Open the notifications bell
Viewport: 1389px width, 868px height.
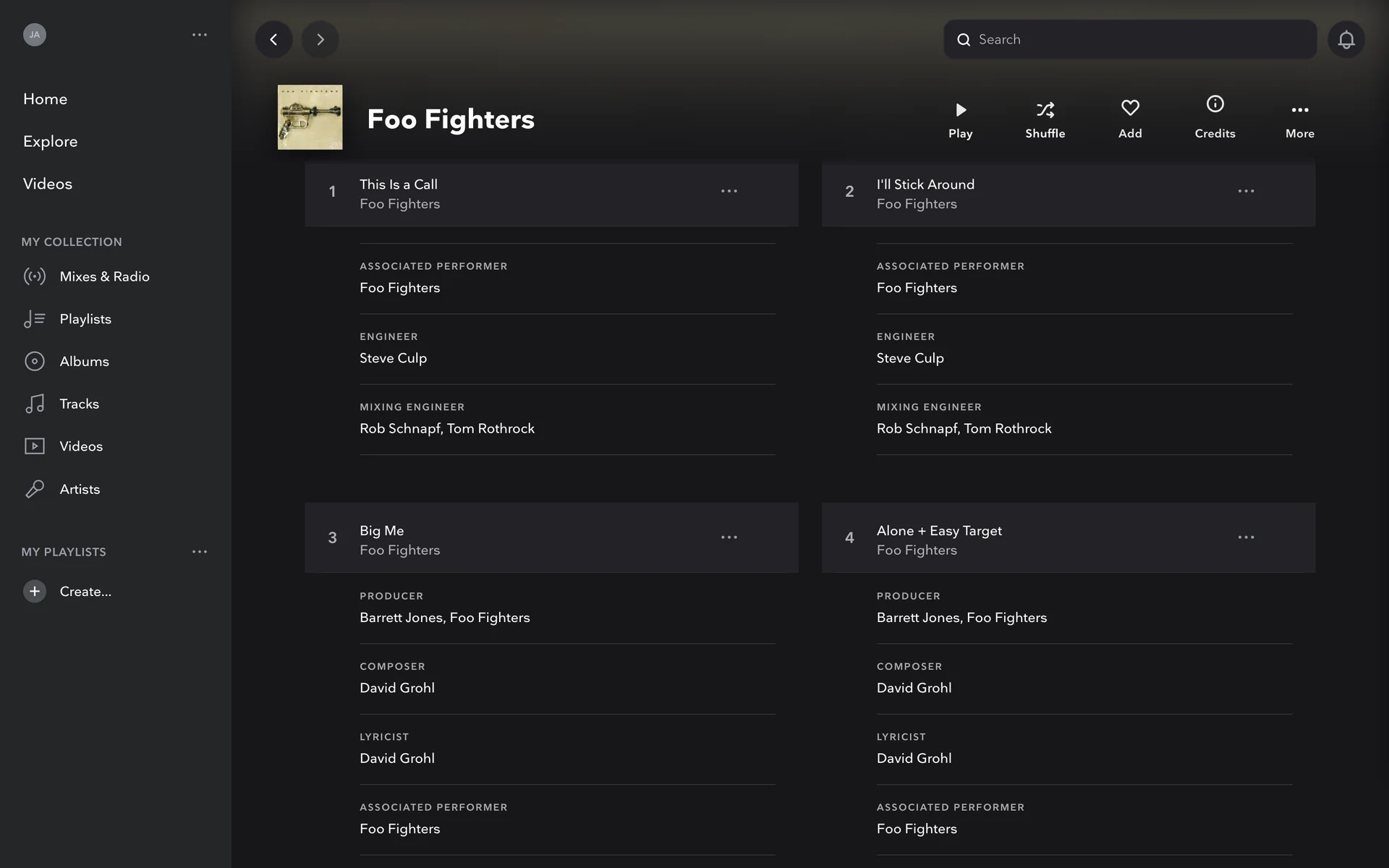pyautogui.click(x=1346, y=39)
